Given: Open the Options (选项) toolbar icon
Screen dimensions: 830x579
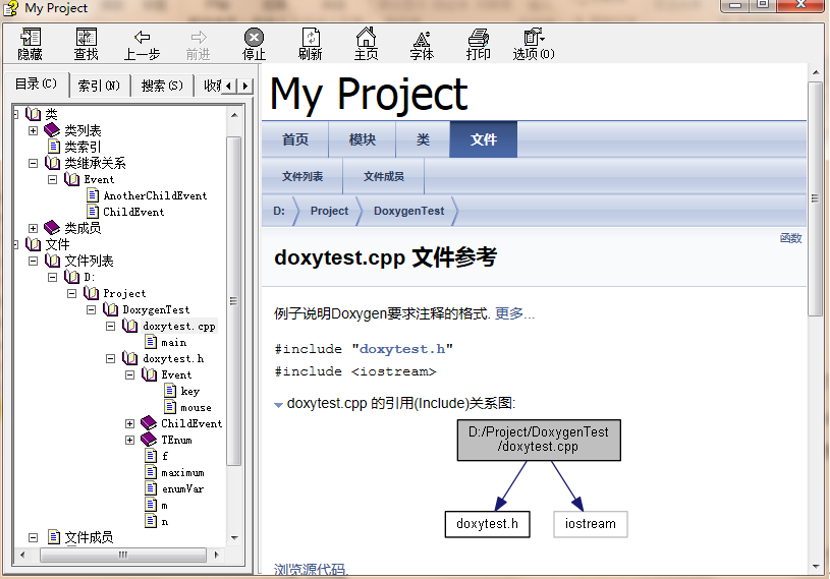Looking at the screenshot, I should pos(534,38).
